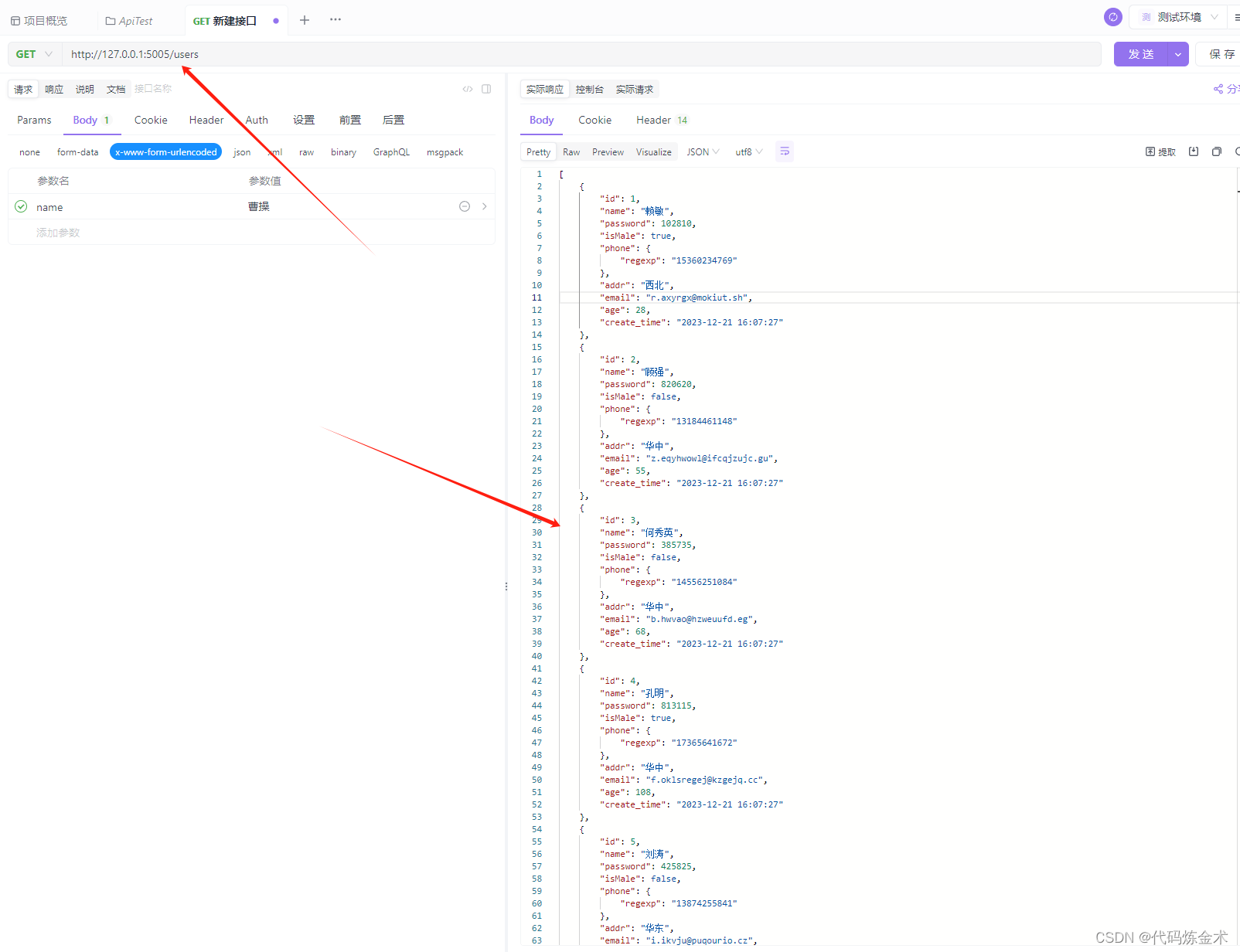Click the vertical panel divider handle

pyautogui.click(x=506, y=586)
